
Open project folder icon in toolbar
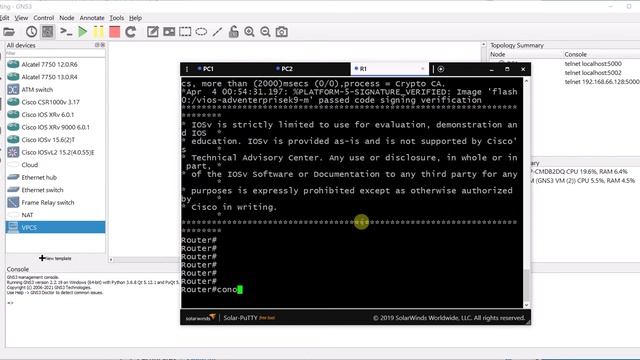point(9,32)
